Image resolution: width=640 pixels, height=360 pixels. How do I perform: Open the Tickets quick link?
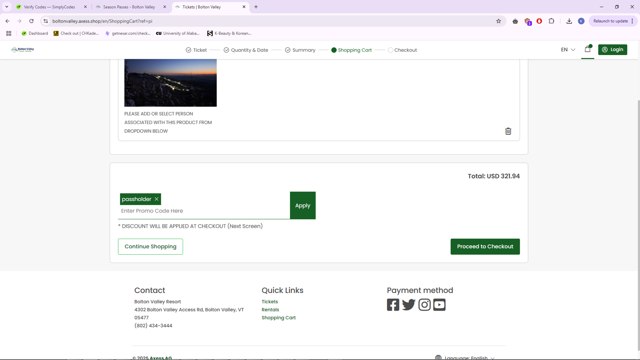(269, 302)
